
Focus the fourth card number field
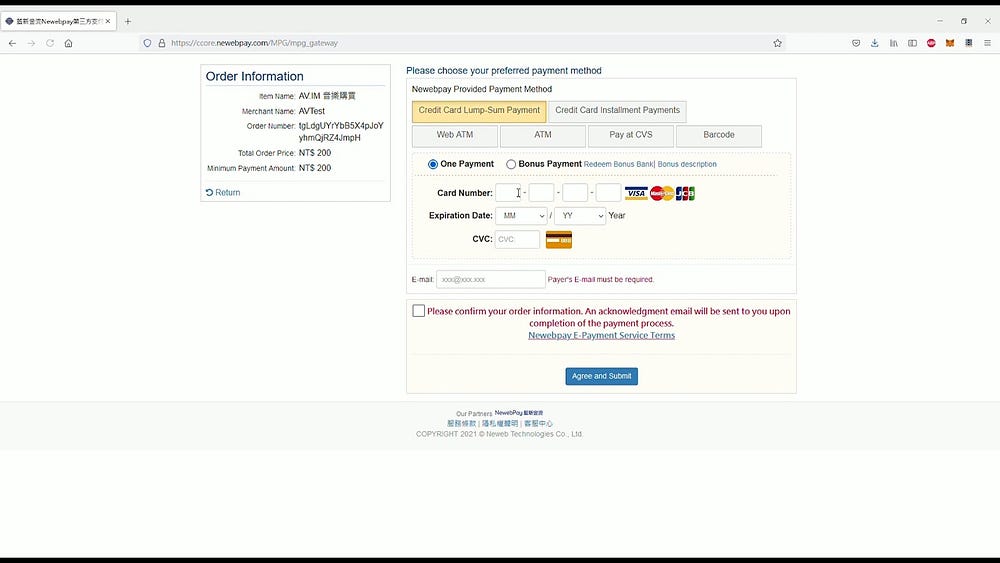point(608,193)
